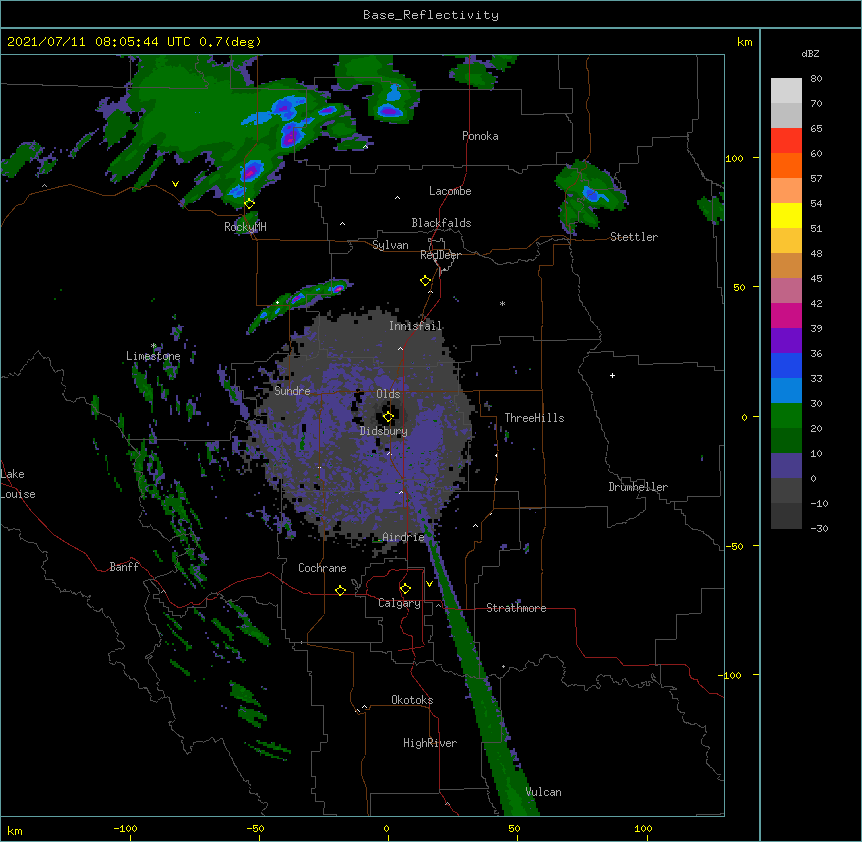The width and height of the screenshot is (862, 842).
Task: Click the 80 value in dBZ legend
Action: (x=816, y=79)
